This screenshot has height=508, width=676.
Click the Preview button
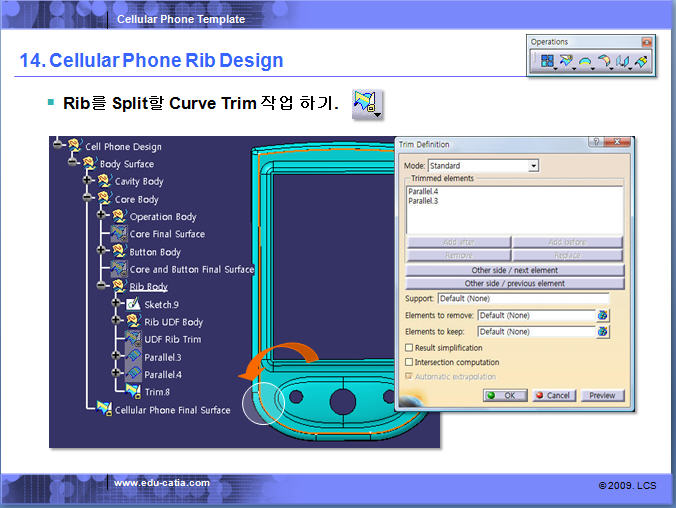tap(602, 395)
